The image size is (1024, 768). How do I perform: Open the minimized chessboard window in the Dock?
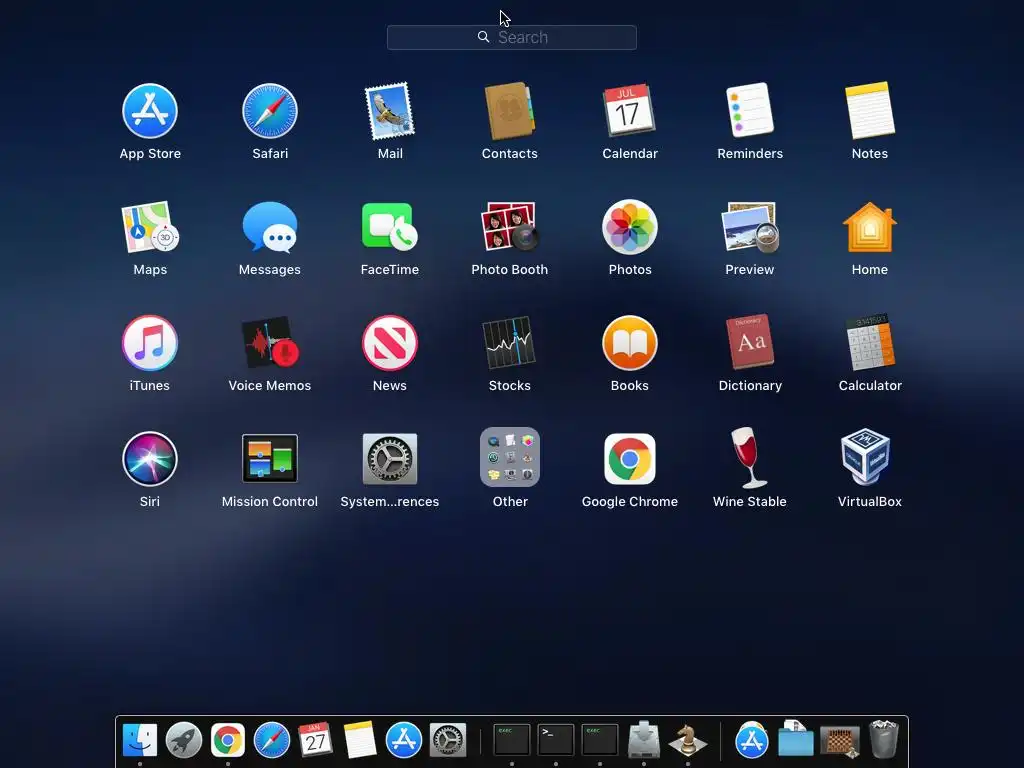[840, 742]
